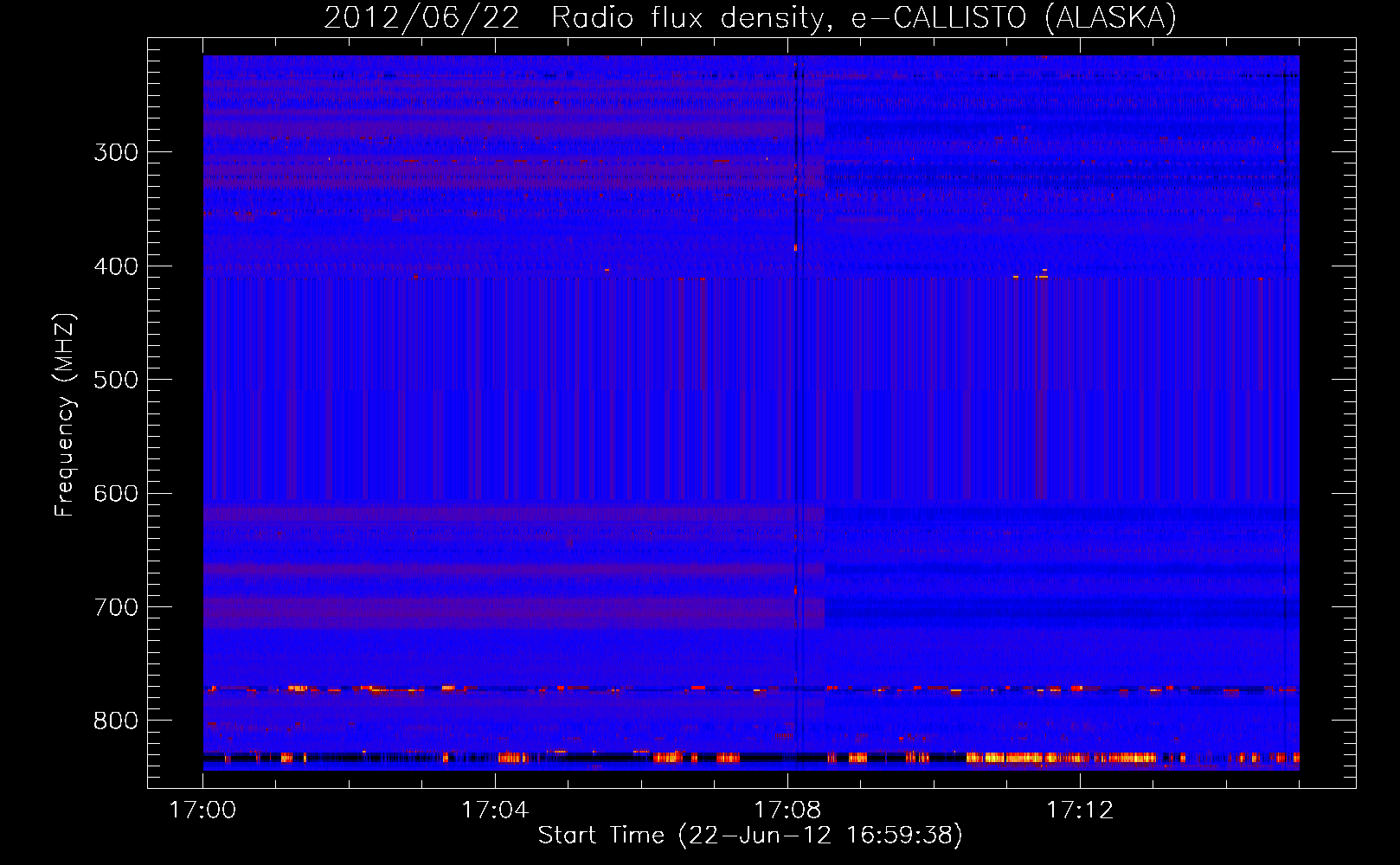Image resolution: width=1400 pixels, height=865 pixels.
Task: Click the 17:00 time tick label
Action: click(202, 811)
